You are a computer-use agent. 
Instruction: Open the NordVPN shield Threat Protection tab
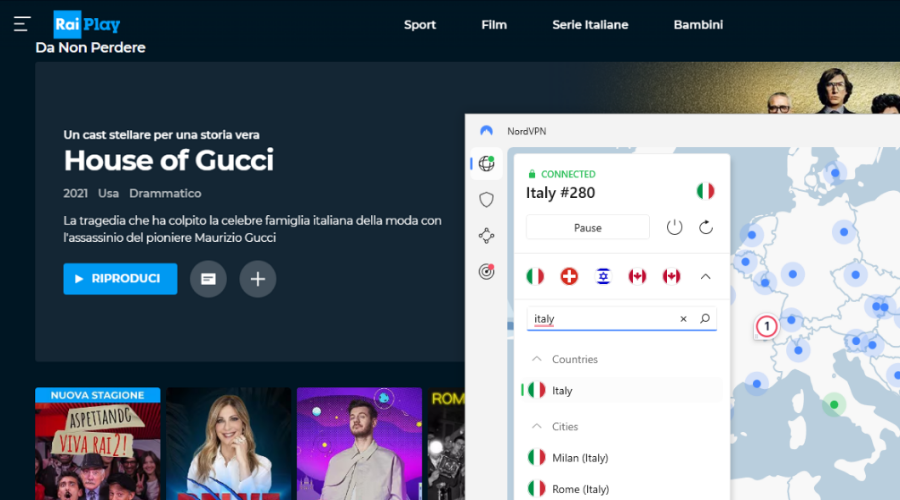[486, 200]
